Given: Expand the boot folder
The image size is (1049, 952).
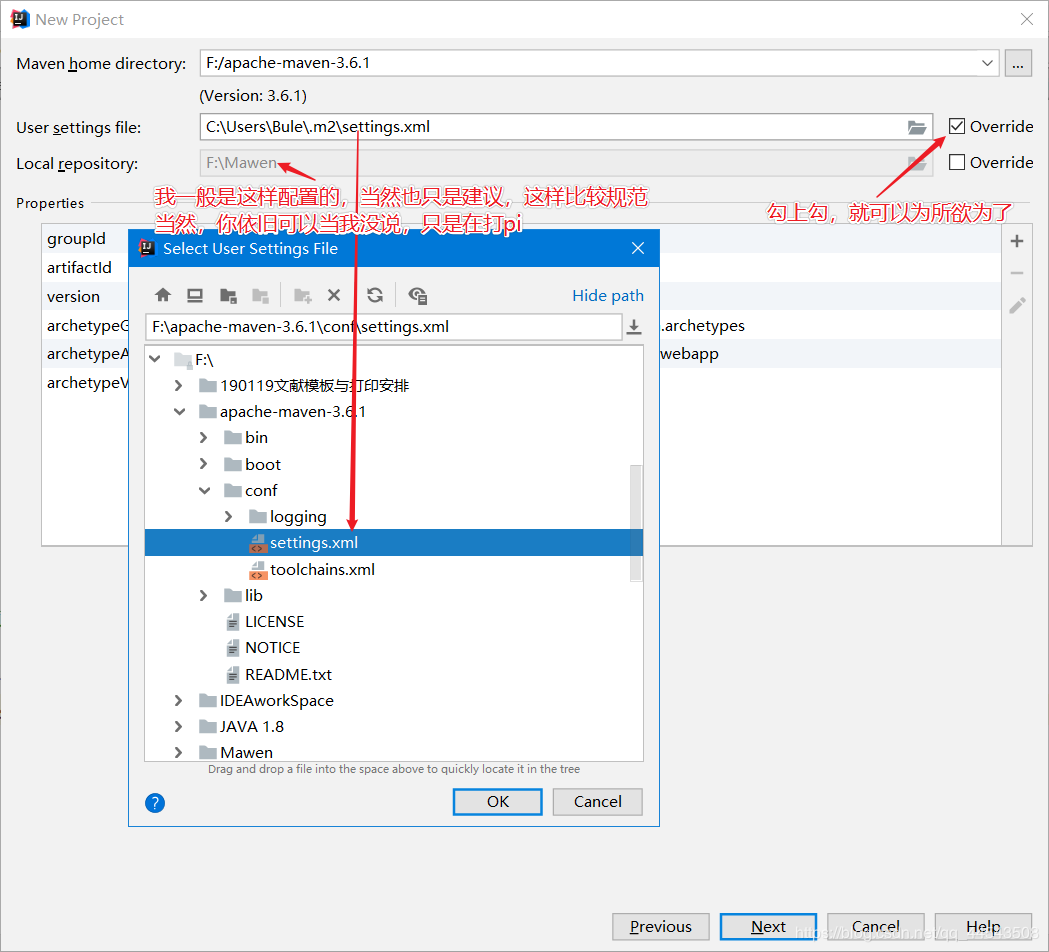Looking at the screenshot, I should [x=203, y=464].
